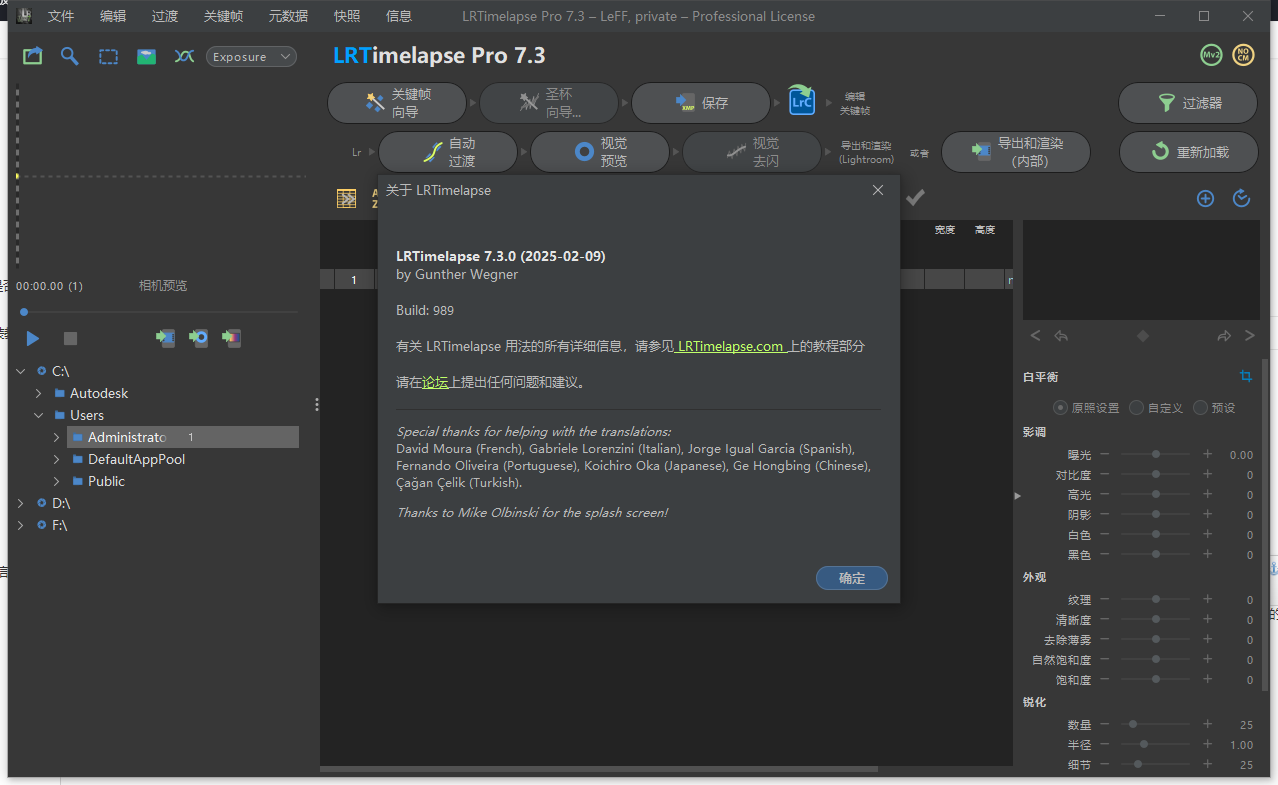Image resolution: width=1278 pixels, height=785 pixels.
Task: Click the 过滤器 filter button
Action: [x=1188, y=103]
